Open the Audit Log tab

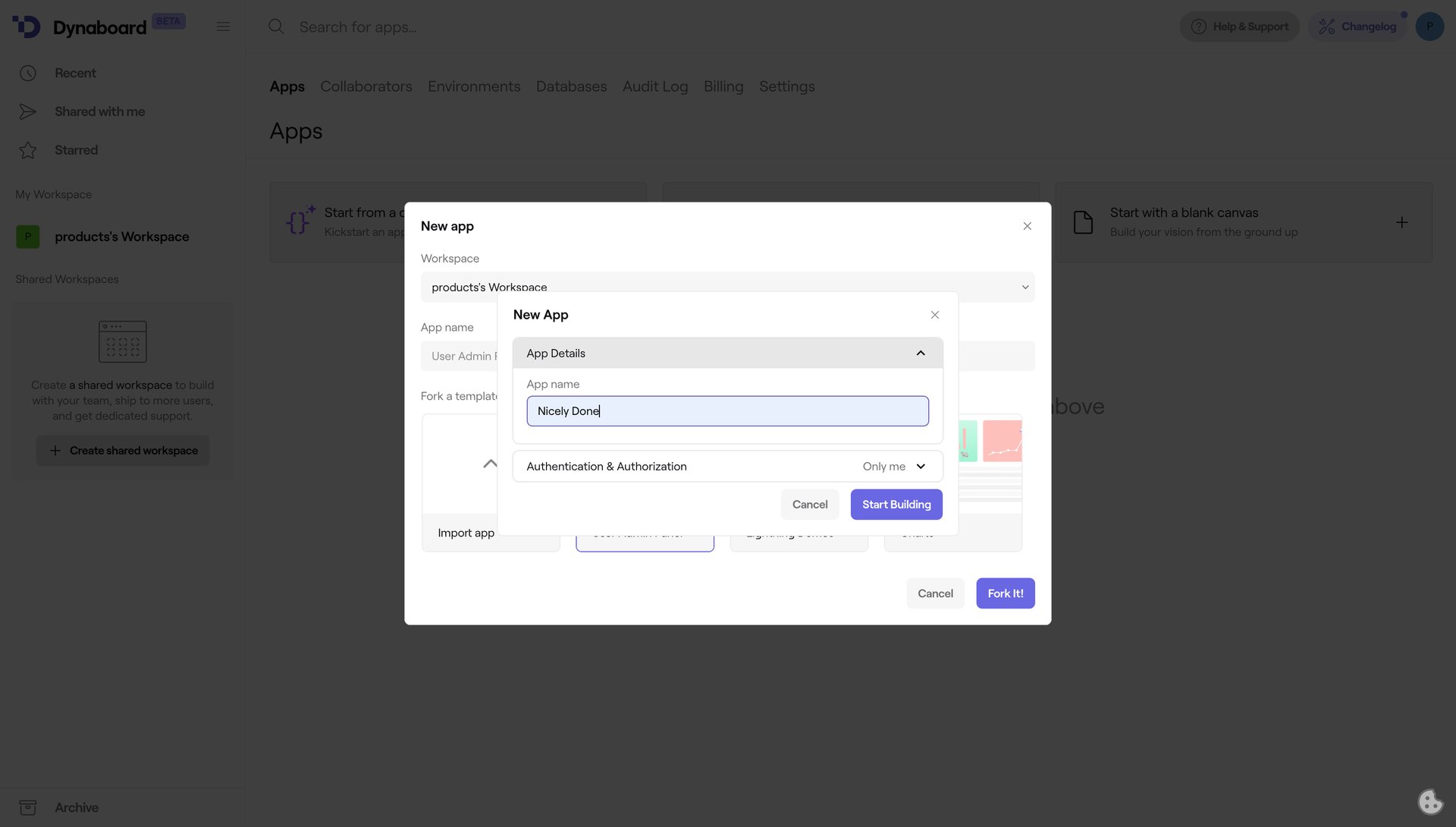(654, 86)
